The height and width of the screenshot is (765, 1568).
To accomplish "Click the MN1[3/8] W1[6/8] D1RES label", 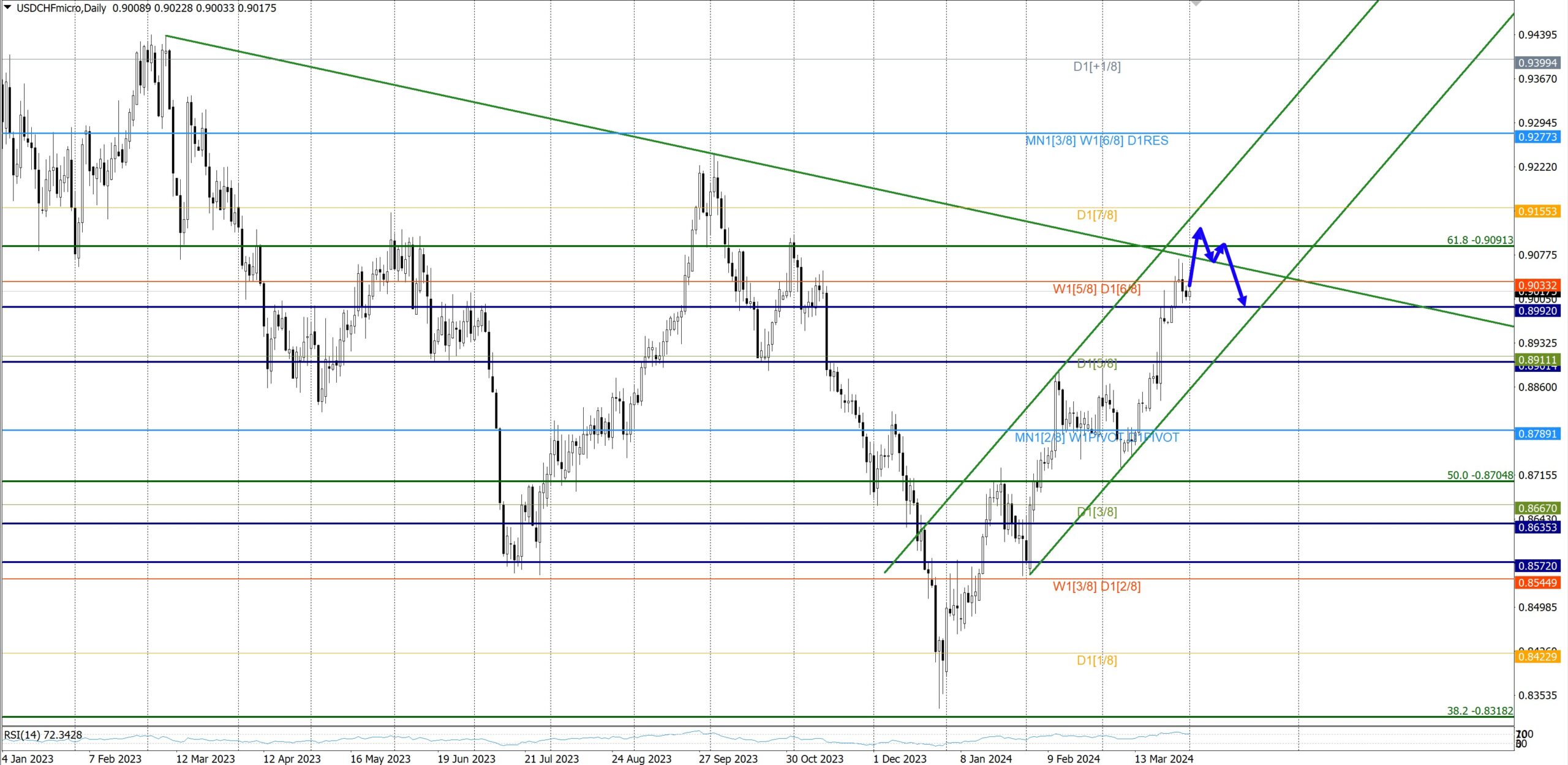I will (1096, 140).
